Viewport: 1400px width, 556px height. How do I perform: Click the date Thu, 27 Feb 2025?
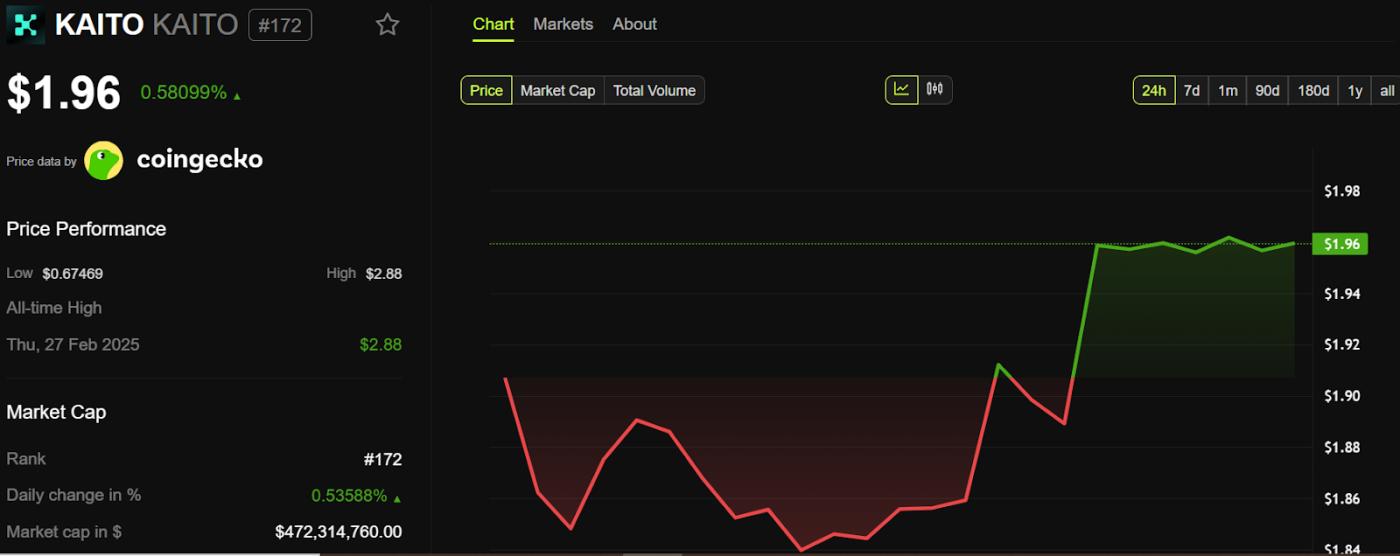(73, 345)
